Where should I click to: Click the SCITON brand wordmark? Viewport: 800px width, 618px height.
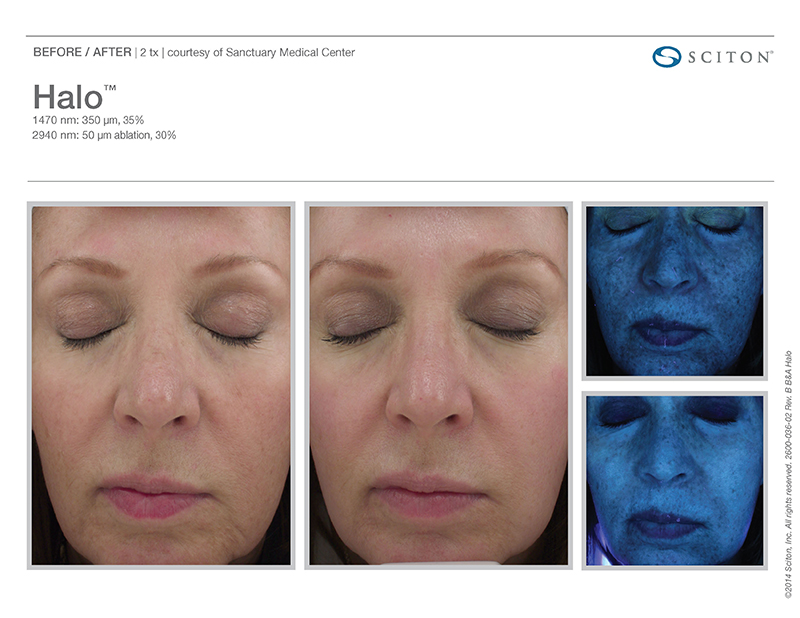coord(730,57)
